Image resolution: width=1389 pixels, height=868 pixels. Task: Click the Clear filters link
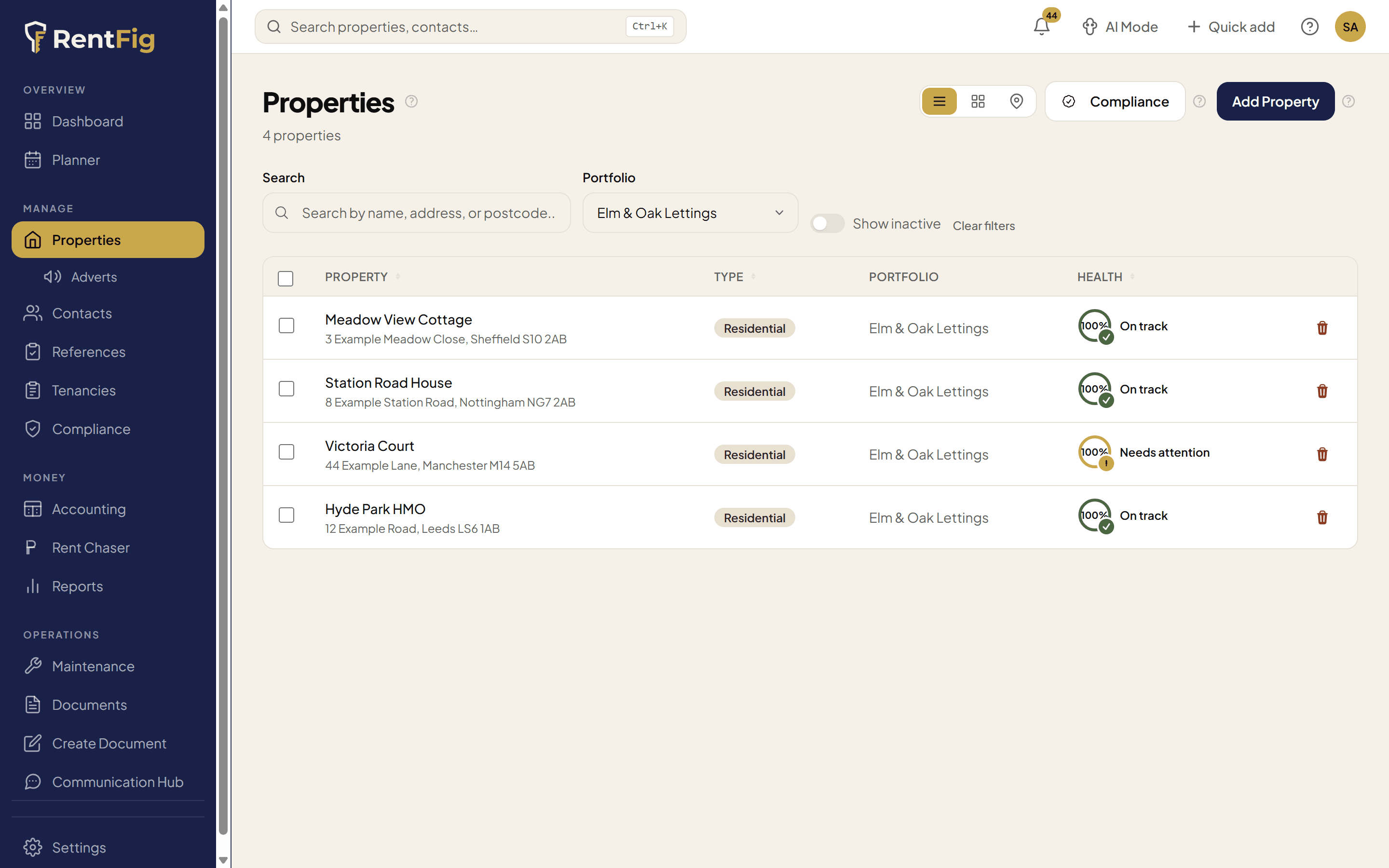pos(983,226)
